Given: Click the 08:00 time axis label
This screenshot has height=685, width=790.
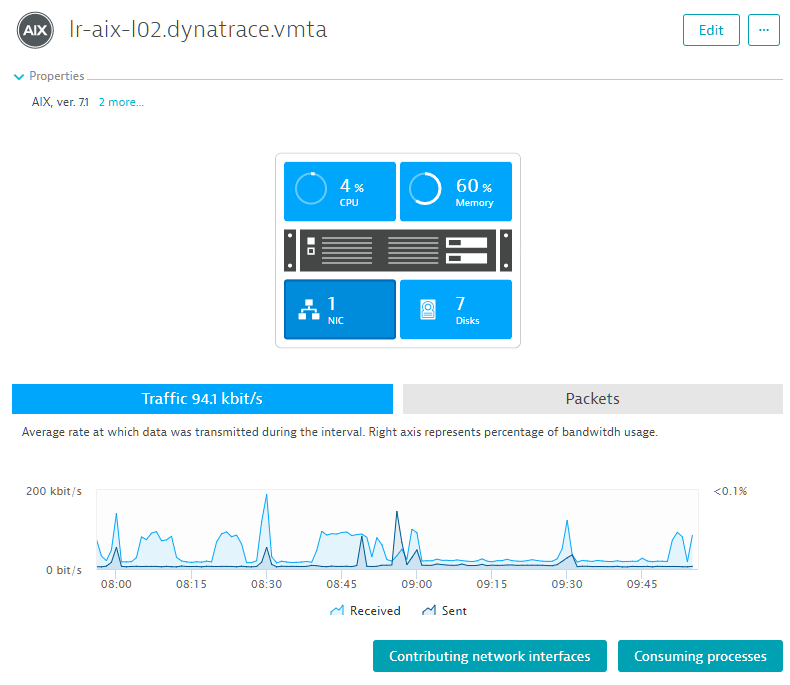Looking at the screenshot, I should (x=116, y=584).
